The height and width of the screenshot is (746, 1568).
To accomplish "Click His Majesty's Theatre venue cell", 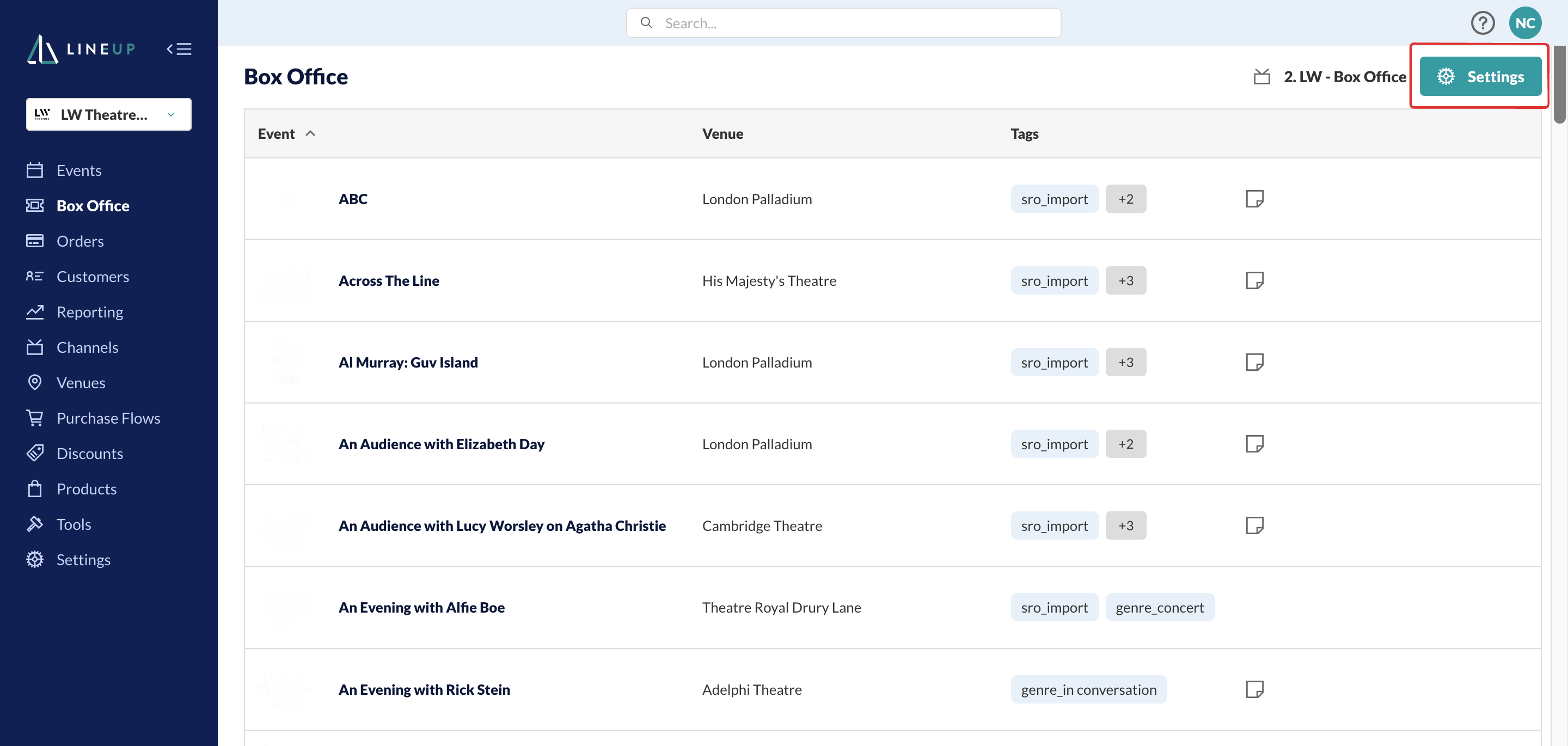I will (x=769, y=280).
